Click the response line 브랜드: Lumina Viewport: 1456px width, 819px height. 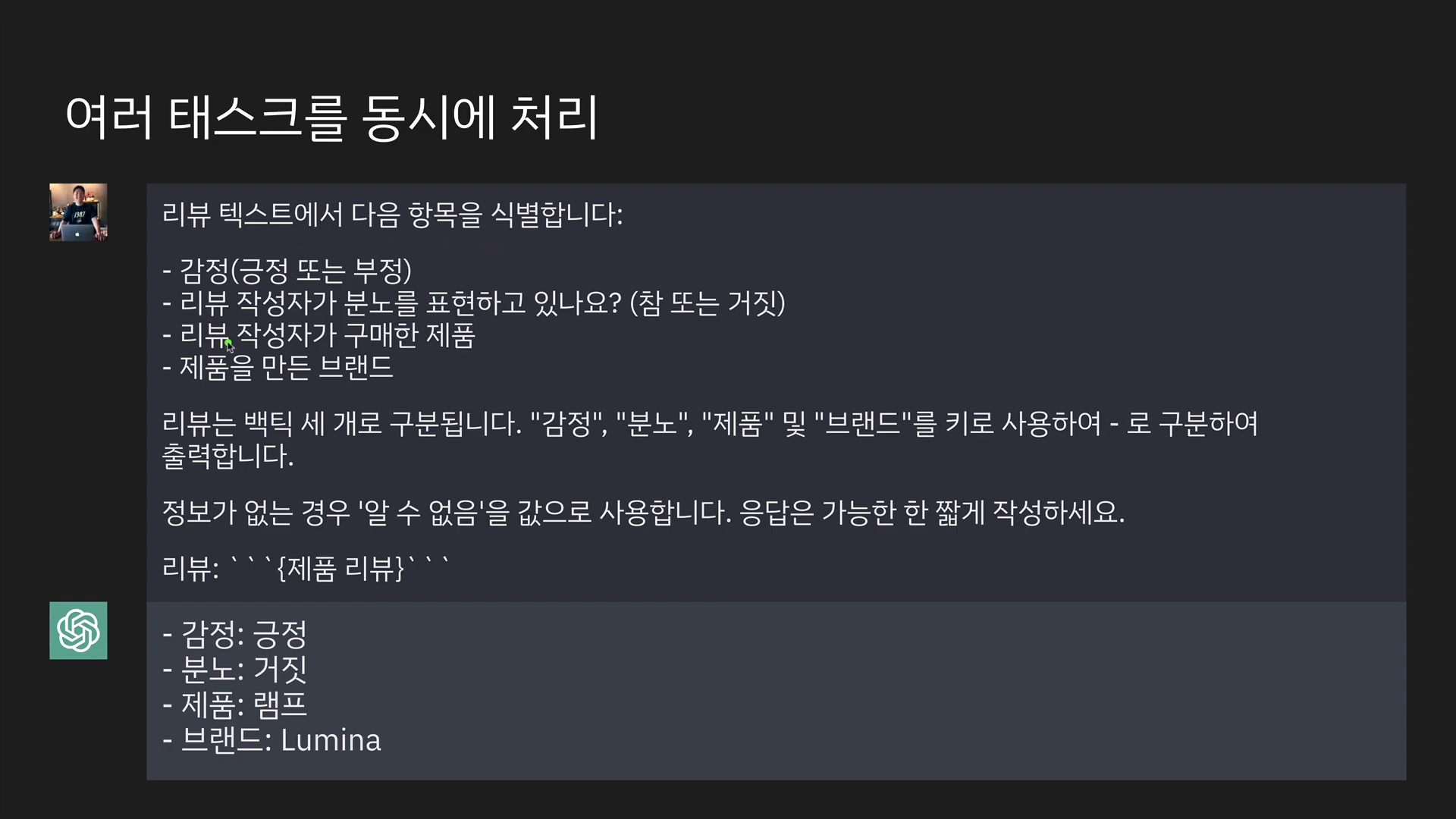tap(271, 740)
